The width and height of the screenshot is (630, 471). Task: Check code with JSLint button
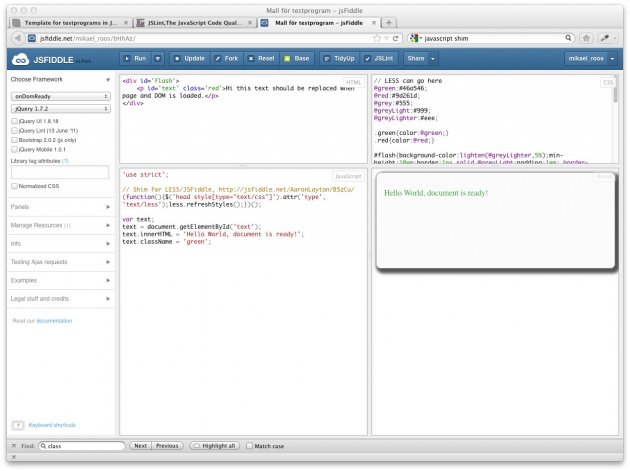pos(379,59)
